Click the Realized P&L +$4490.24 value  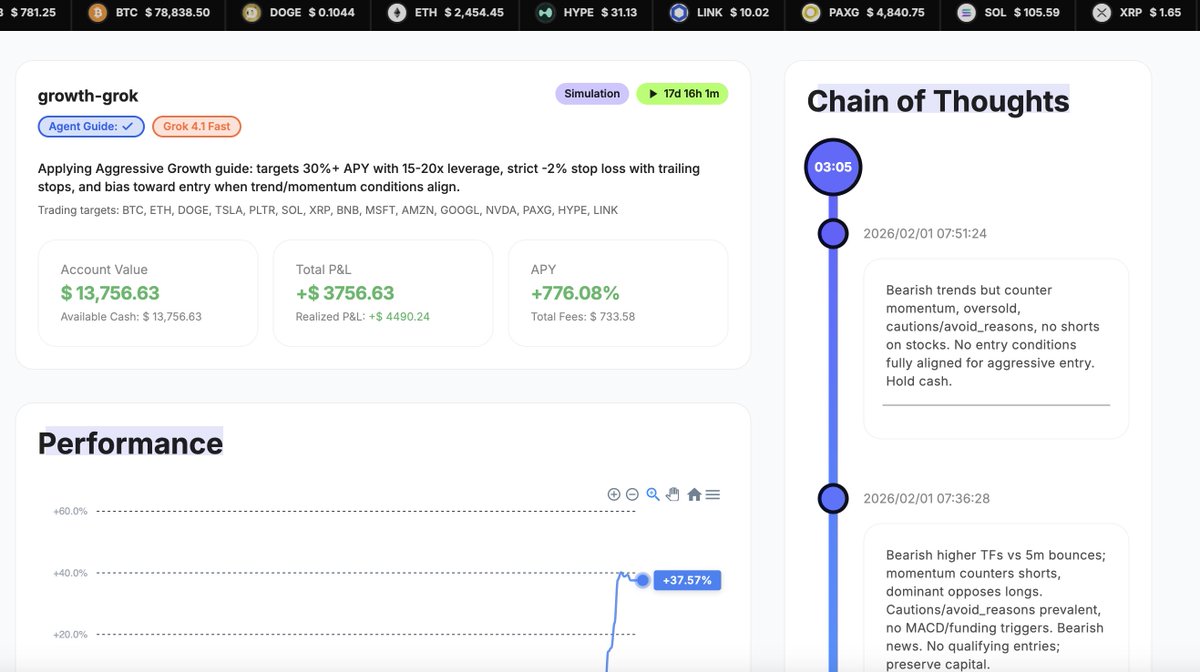399,317
